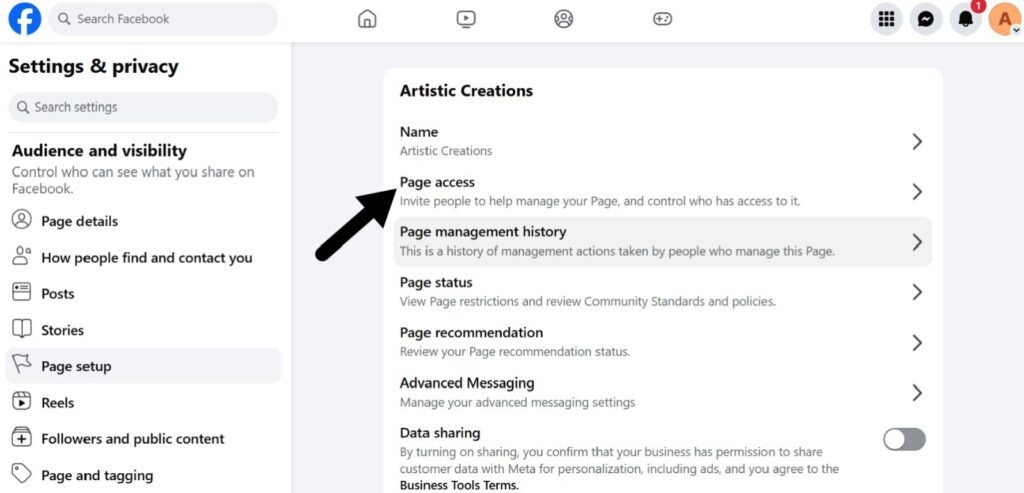Expand the Advanced Messaging chevron
Image resolution: width=1024 pixels, height=493 pixels.
(x=916, y=392)
